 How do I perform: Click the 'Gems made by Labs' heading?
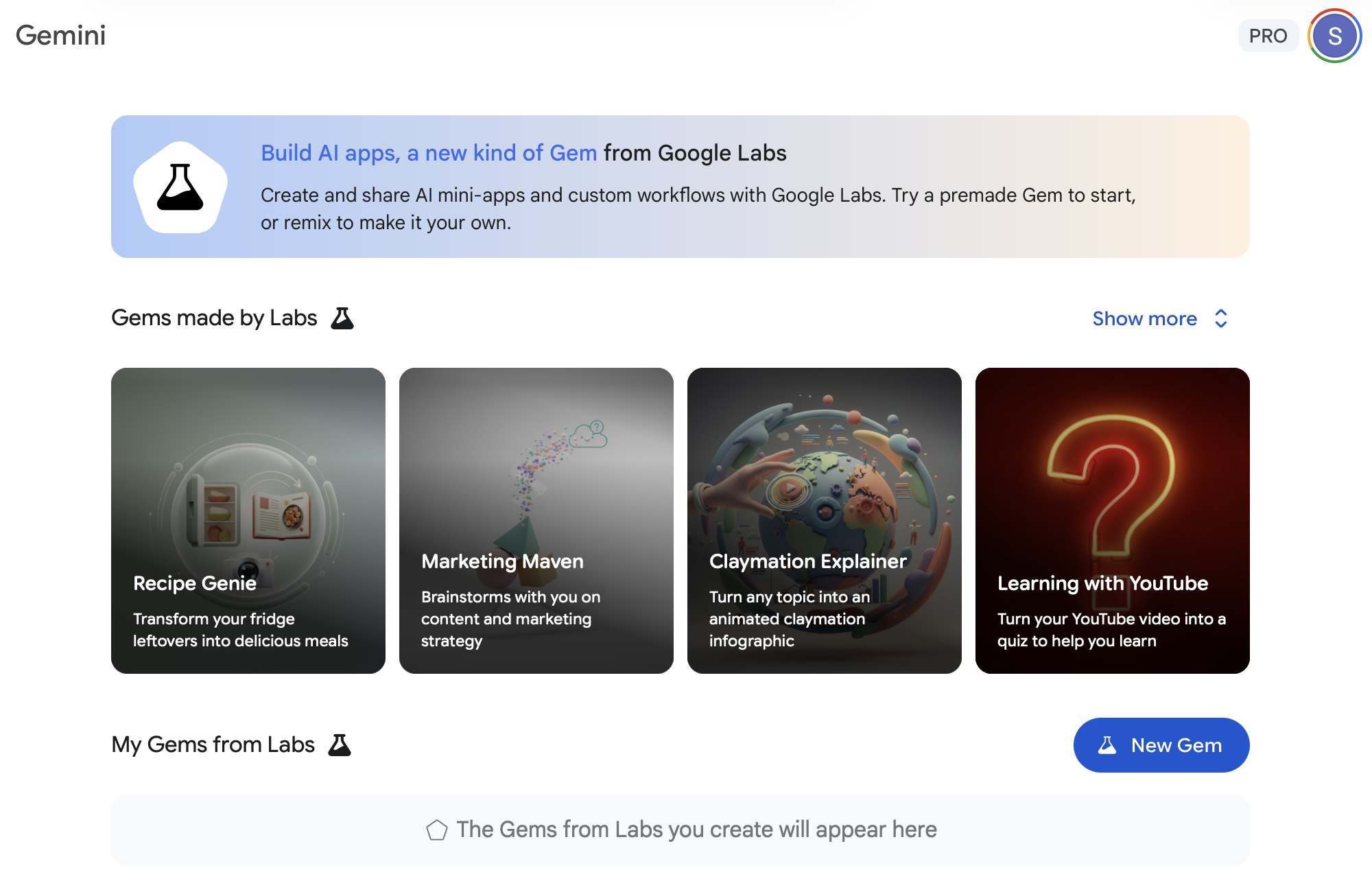pos(214,318)
